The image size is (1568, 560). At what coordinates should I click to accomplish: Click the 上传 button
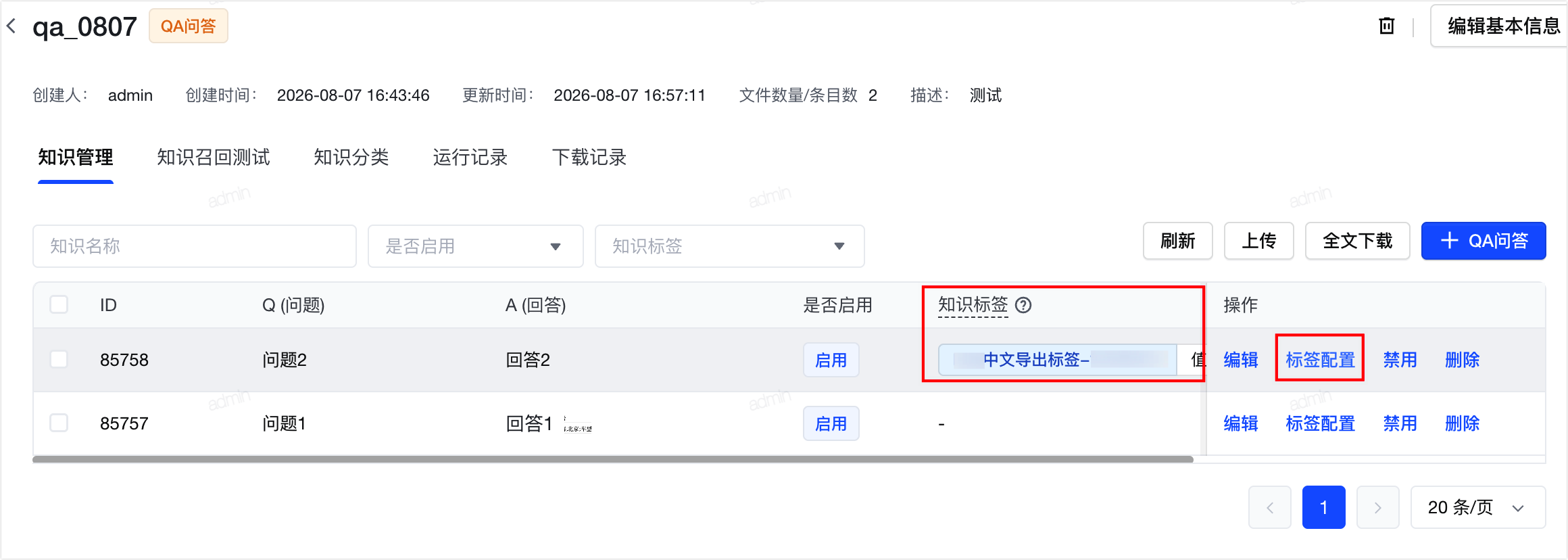[1259, 241]
